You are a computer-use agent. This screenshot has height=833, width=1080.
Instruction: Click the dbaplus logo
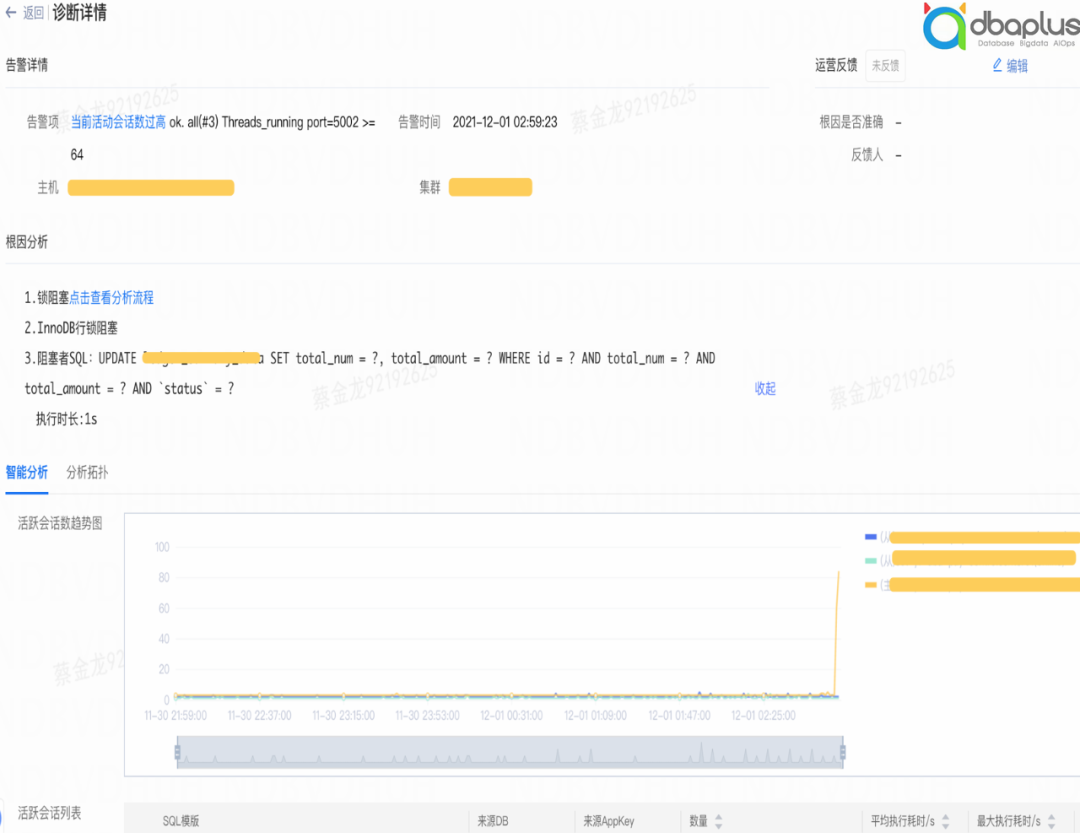click(x=998, y=27)
